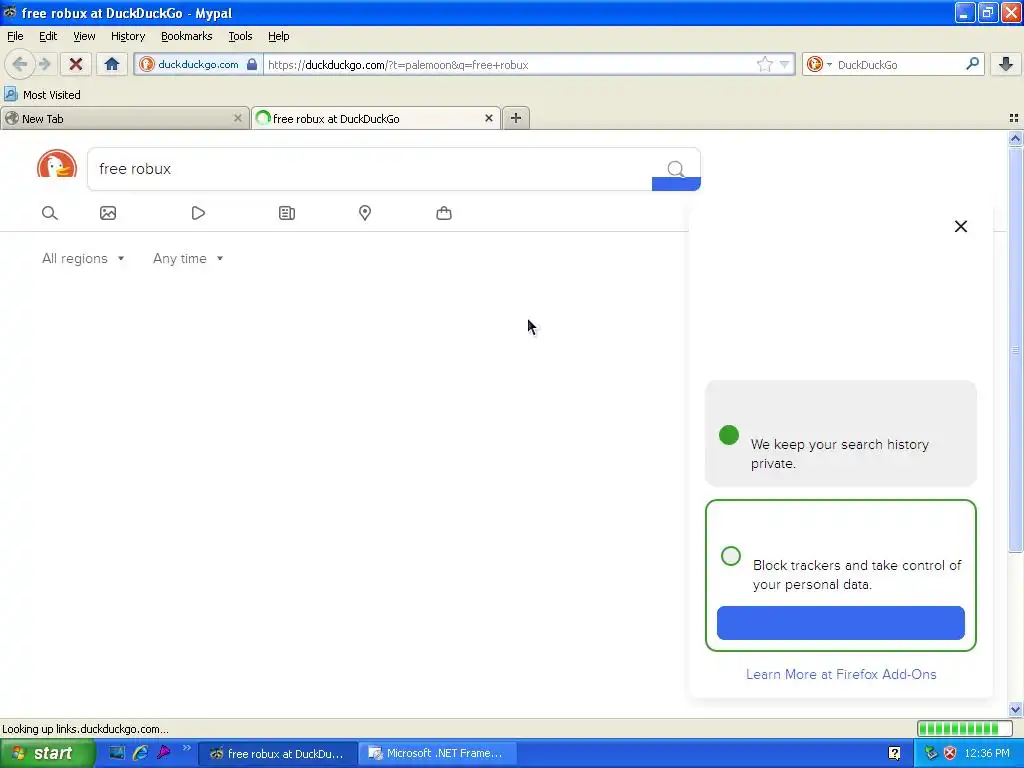Stop page loading with red X button
This screenshot has width=1024, height=768.
click(x=76, y=64)
